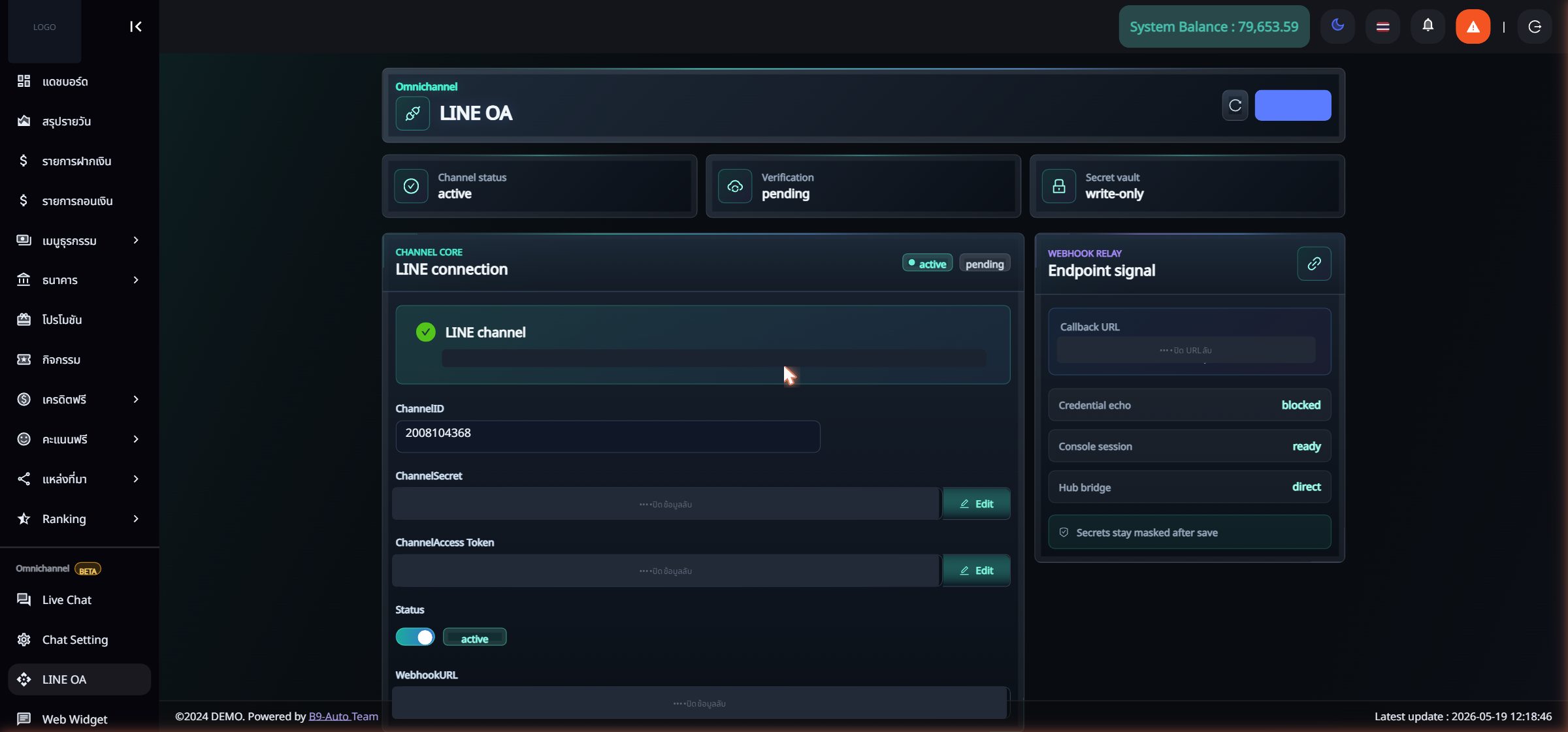Click the Omnichannel BETA badge
The width and height of the screenshot is (1568, 732).
pyautogui.click(x=88, y=569)
